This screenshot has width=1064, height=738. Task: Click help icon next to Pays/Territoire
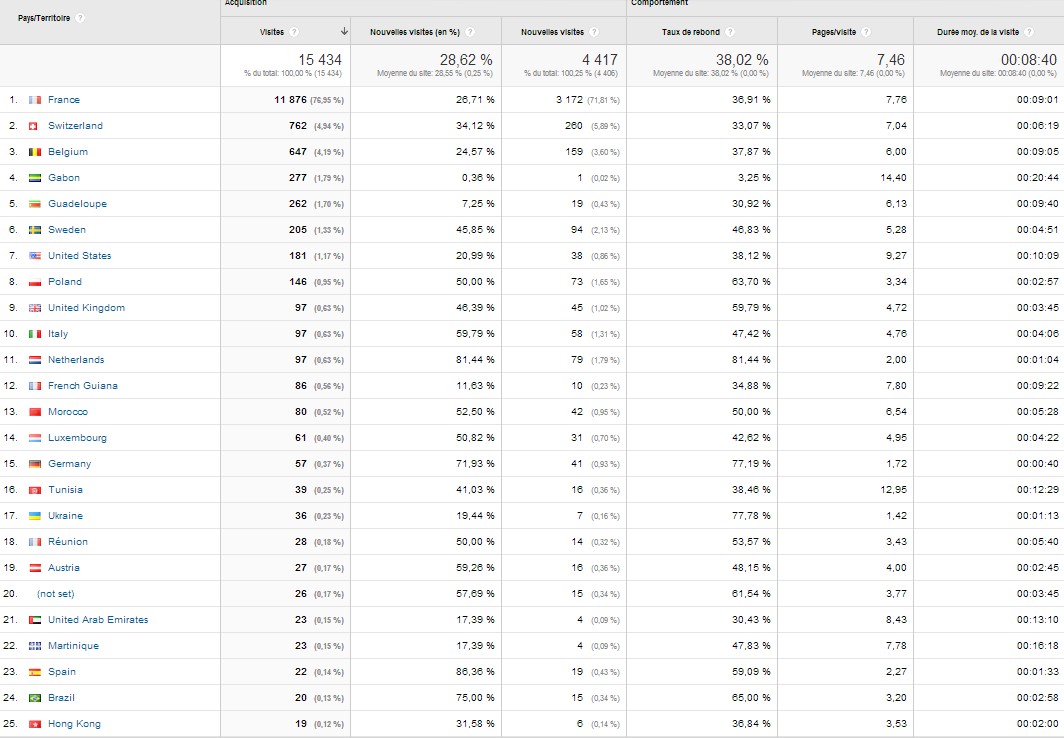(x=80, y=18)
